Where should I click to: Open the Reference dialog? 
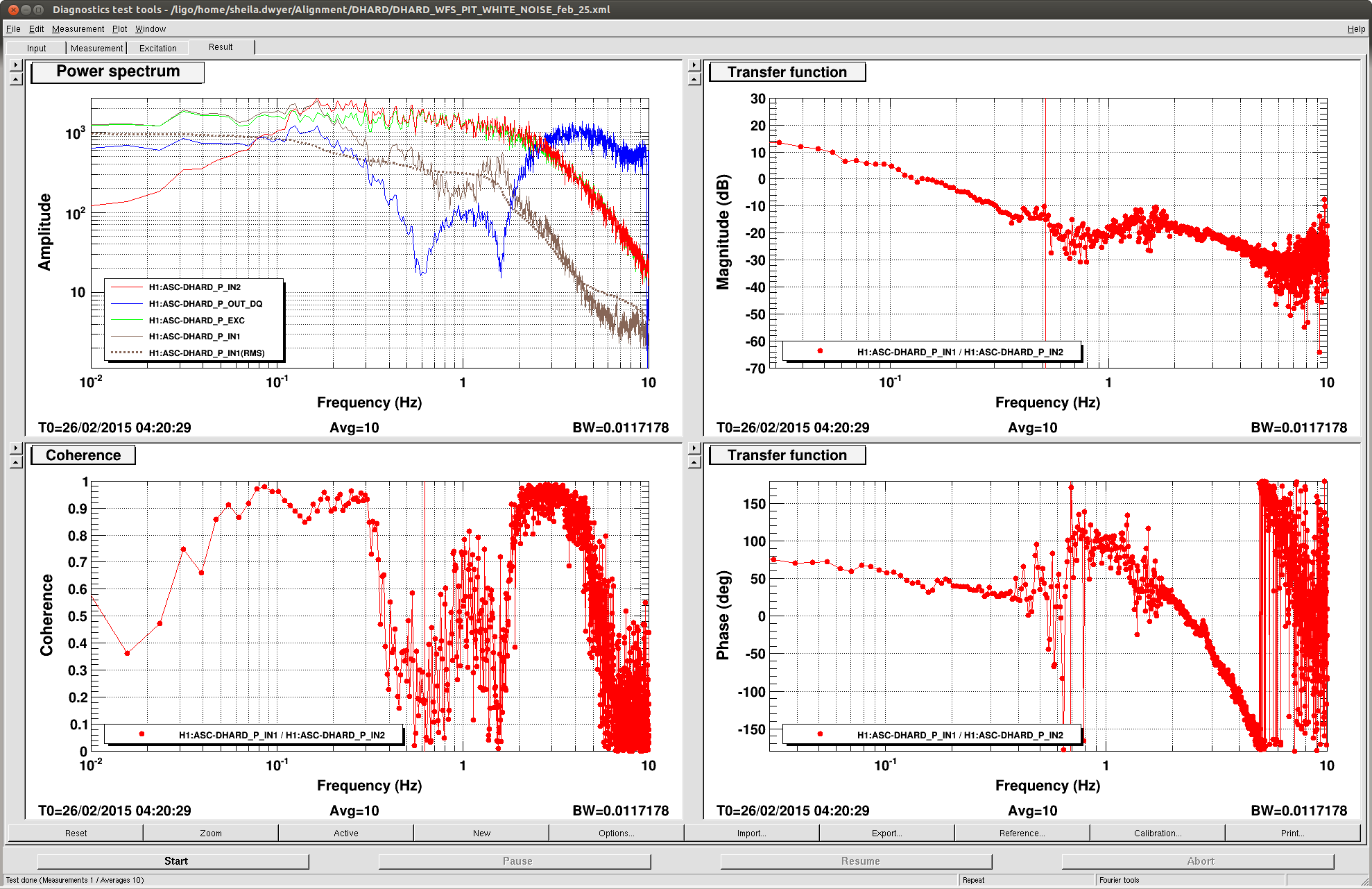tap(1022, 833)
